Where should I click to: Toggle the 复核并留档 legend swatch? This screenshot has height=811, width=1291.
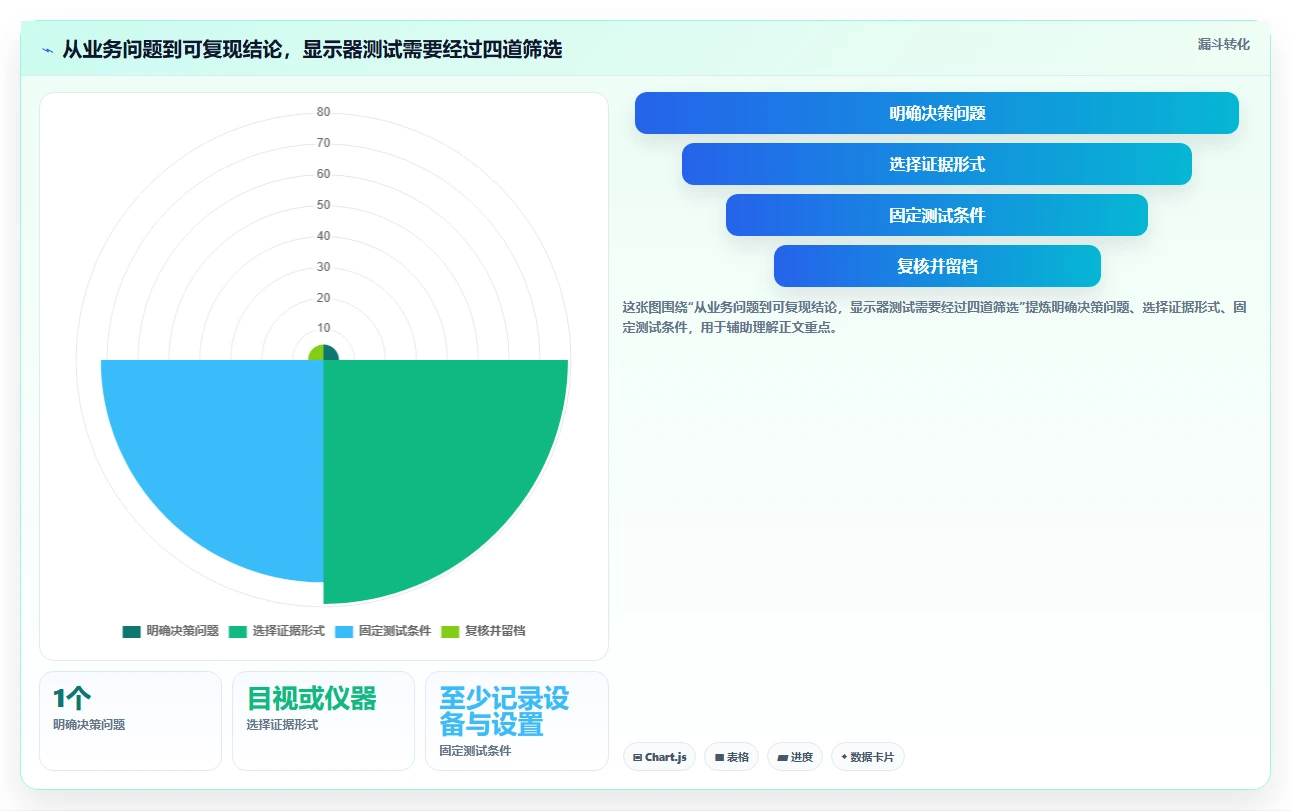tap(450, 631)
